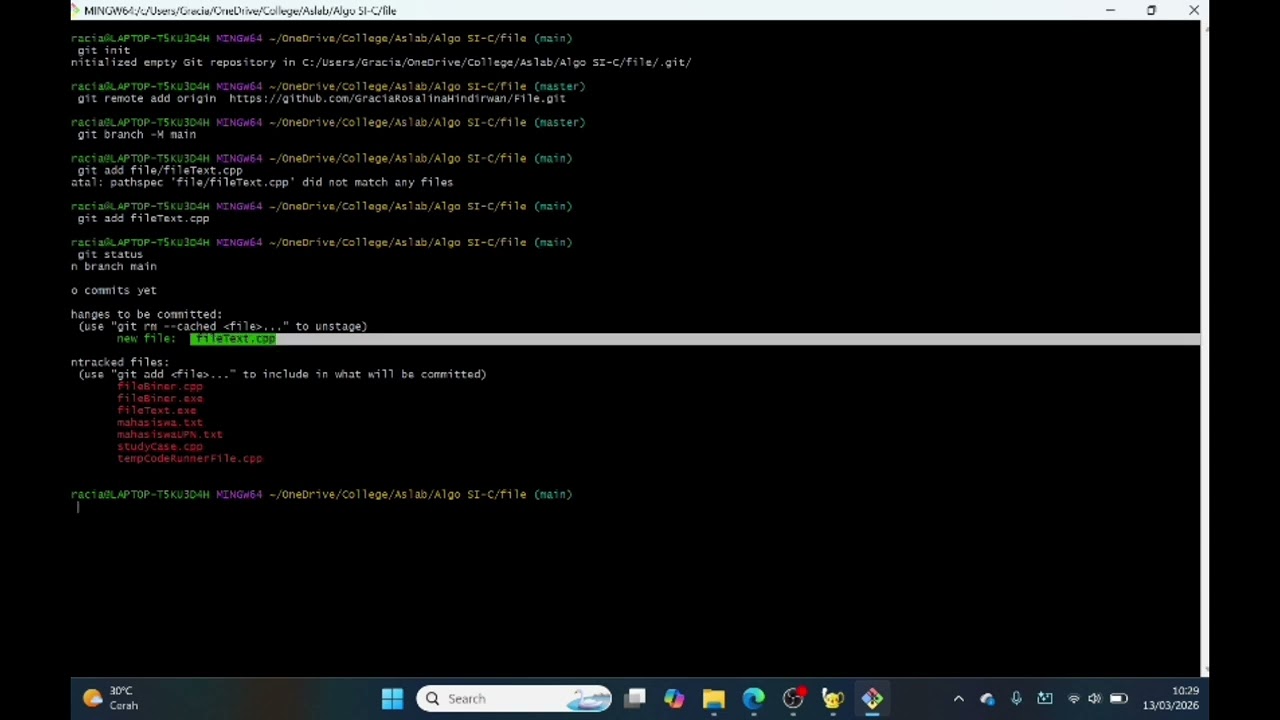Image resolution: width=1280 pixels, height=720 pixels.
Task: Launch Copilot from the taskbar
Action: pos(674,698)
